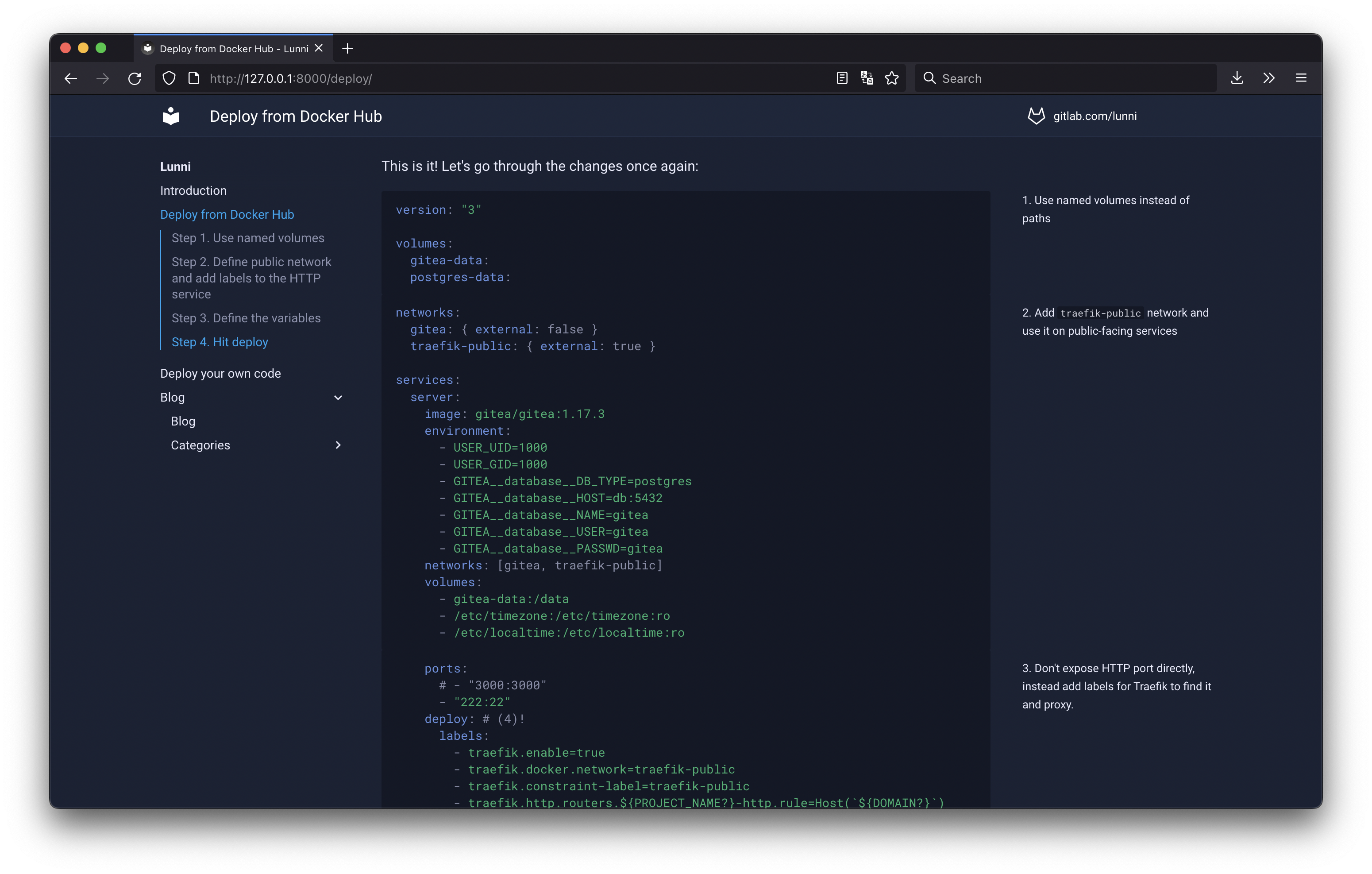Expand the Categories section chevron
The image size is (1372, 874).
(x=338, y=445)
